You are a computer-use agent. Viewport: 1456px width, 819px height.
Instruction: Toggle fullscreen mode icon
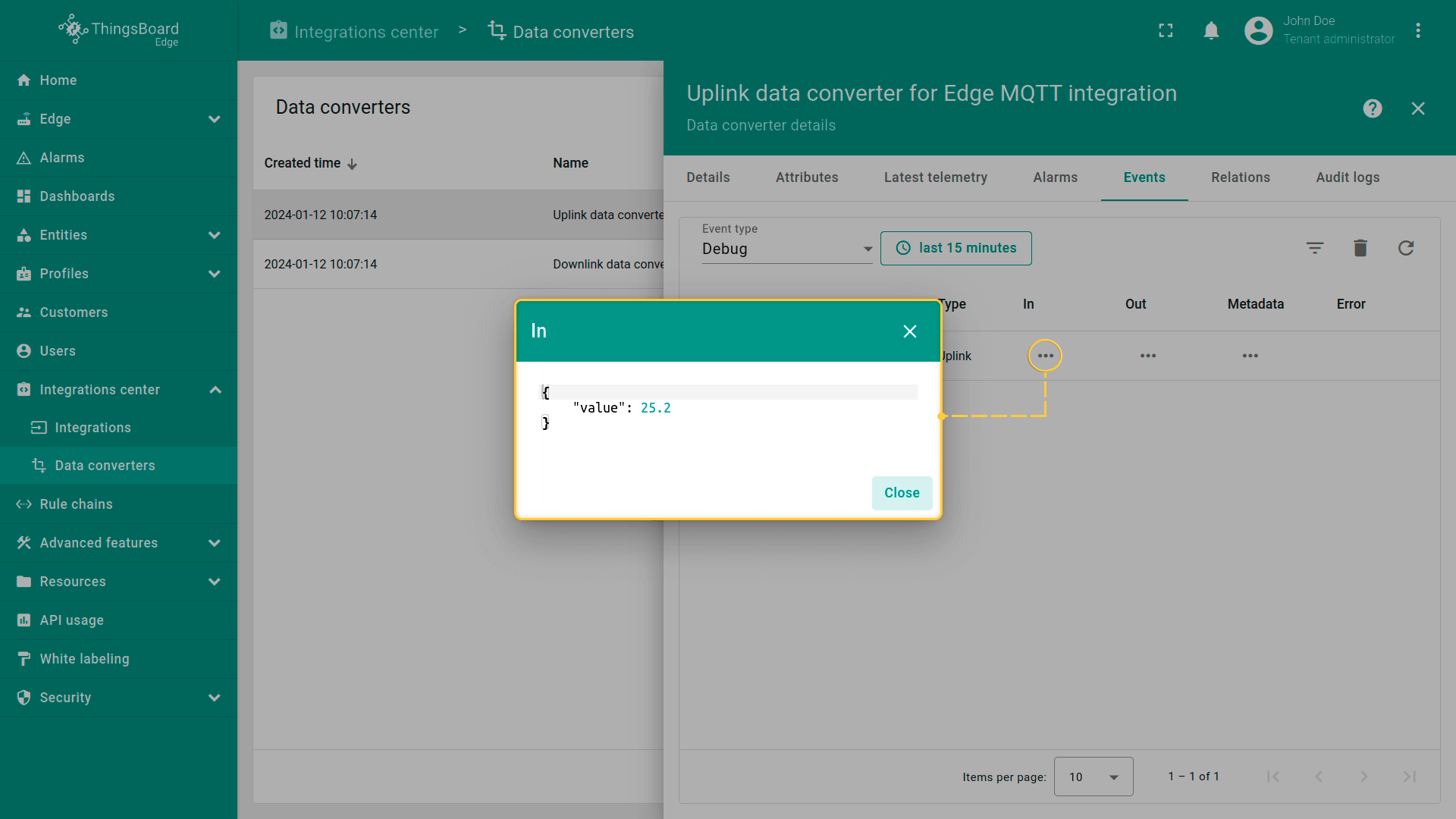coord(1166,30)
